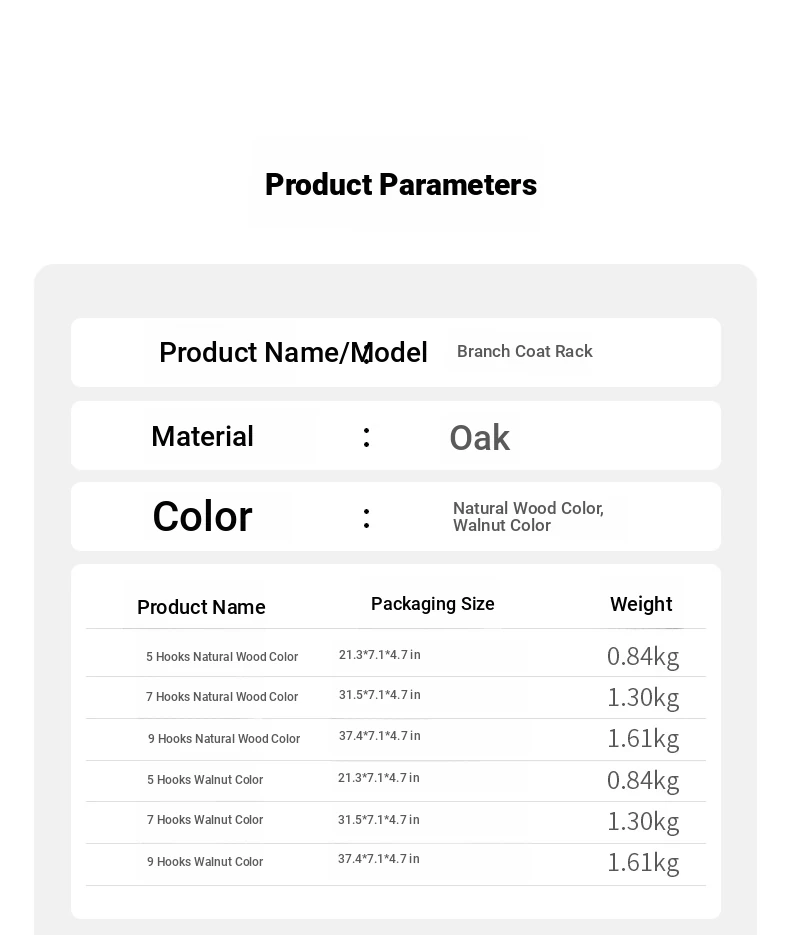Viewport: 790px width, 935px height.
Task: Select the 7 Hooks Walnut Color row
Action: point(395,822)
